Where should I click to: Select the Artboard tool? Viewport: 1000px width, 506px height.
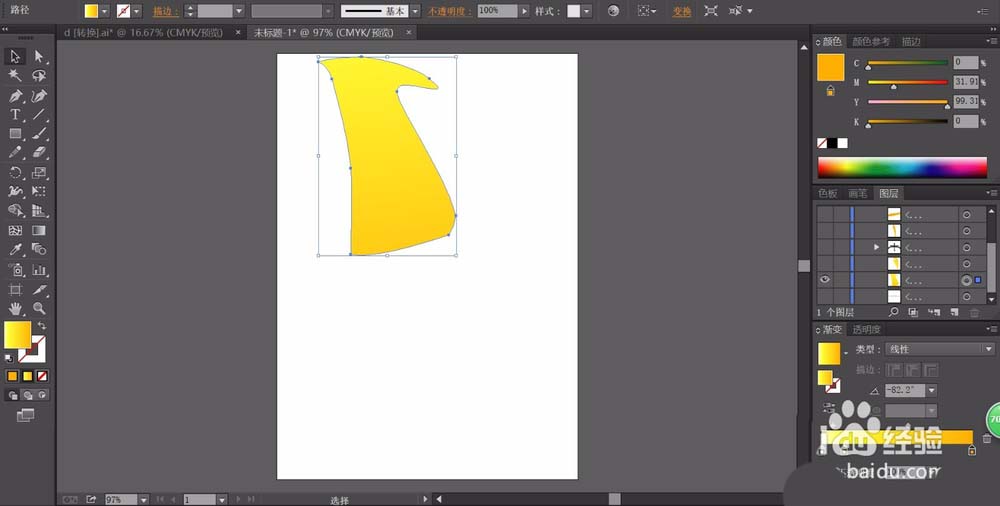point(15,290)
